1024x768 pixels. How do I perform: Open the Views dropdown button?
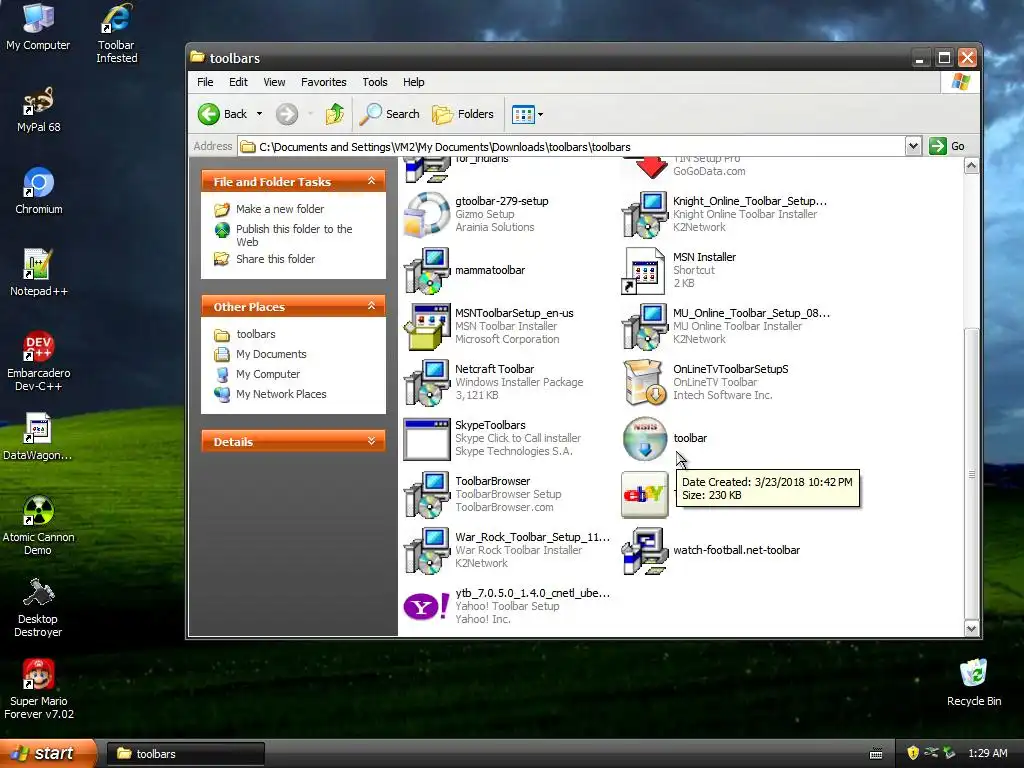[527, 115]
